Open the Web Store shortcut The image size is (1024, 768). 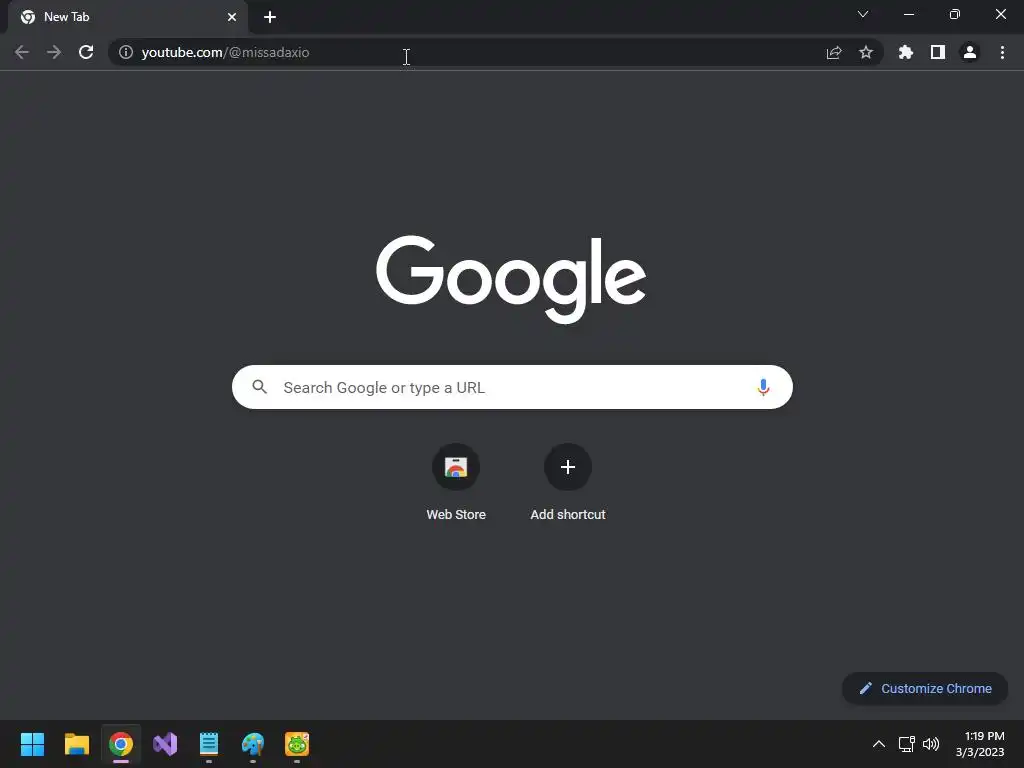[456, 483]
